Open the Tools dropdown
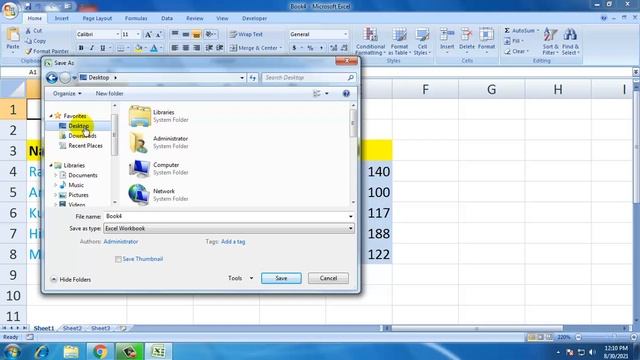The height and width of the screenshot is (360, 640). click(240, 278)
